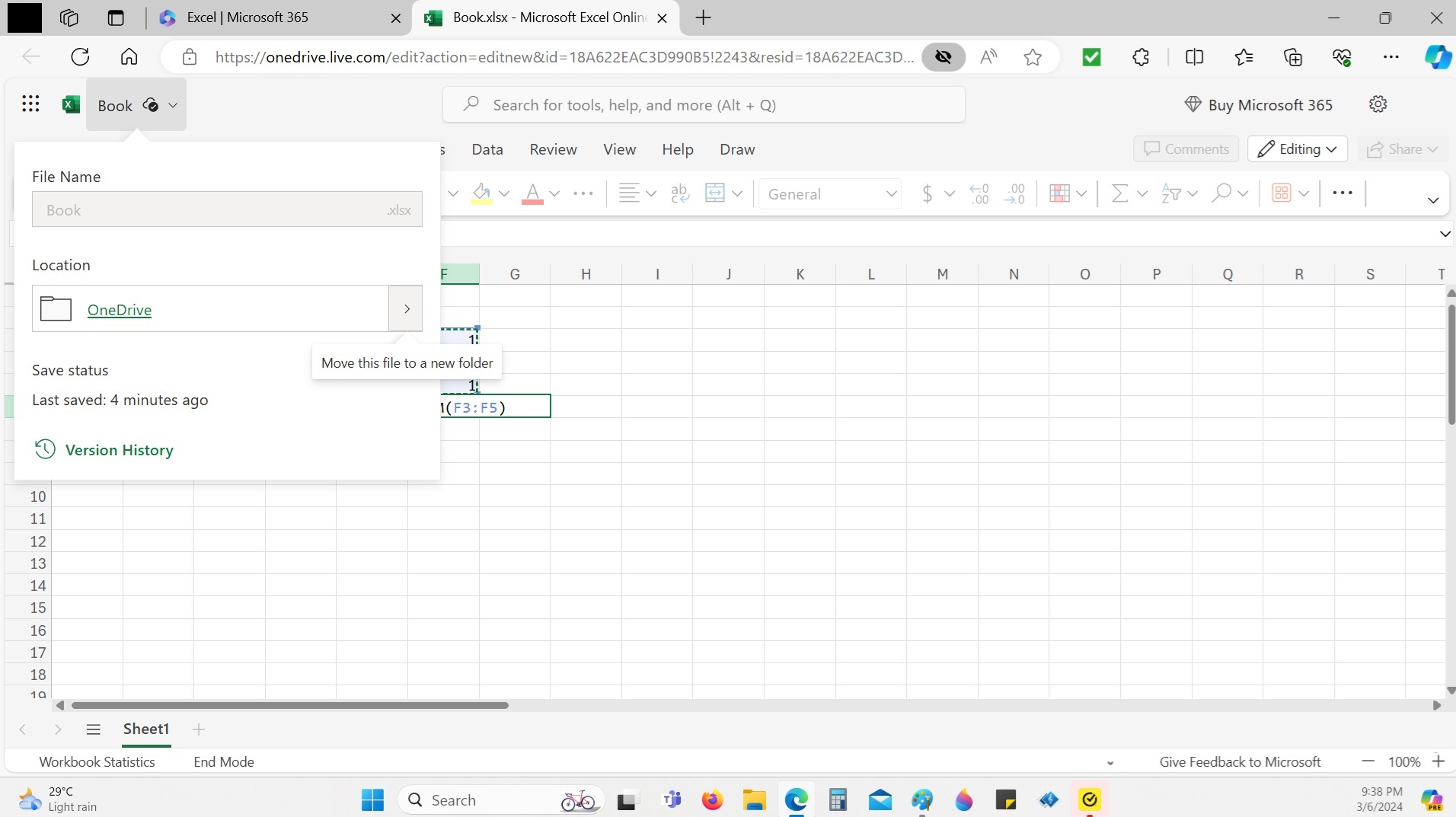Click the font color icon
The height and width of the screenshot is (817, 1456).
click(x=532, y=193)
